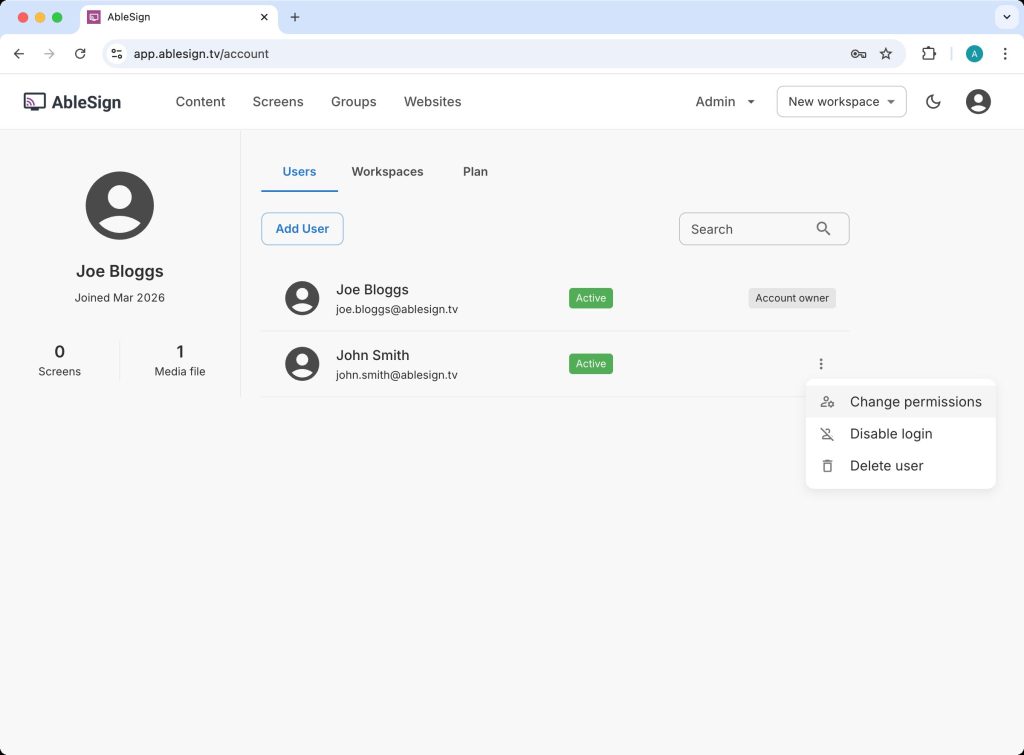Select Delete user from the menu
The height and width of the screenshot is (755, 1024).
[886, 466]
